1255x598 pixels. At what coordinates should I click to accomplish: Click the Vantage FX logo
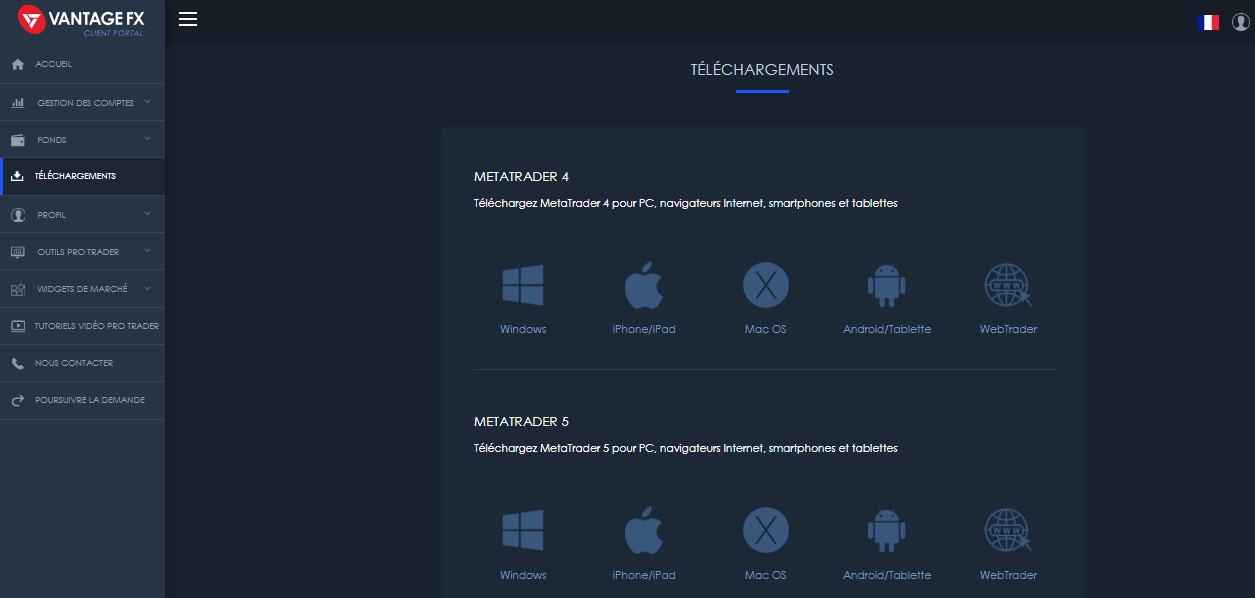point(81,20)
